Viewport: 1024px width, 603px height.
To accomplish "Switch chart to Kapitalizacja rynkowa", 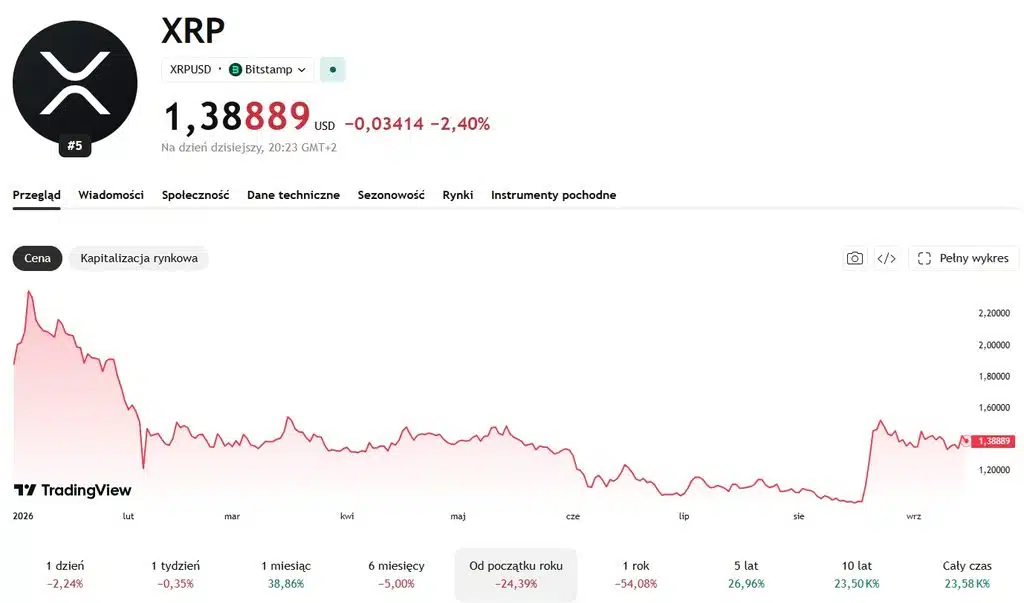I will tap(139, 258).
